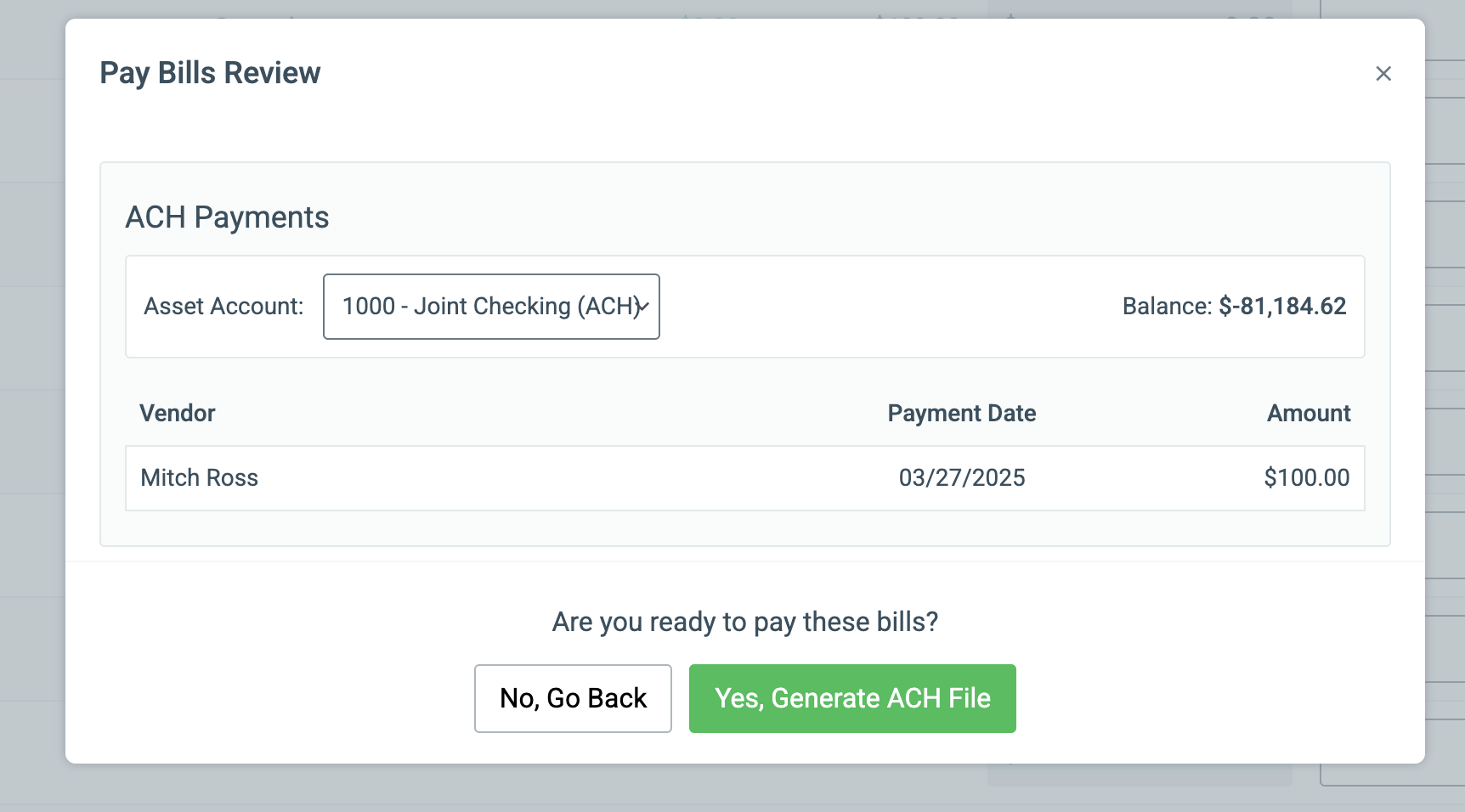This screenshot has width=1465, height=812.
Task: Click the ACH Payments section heading
Action: [227, 217]
